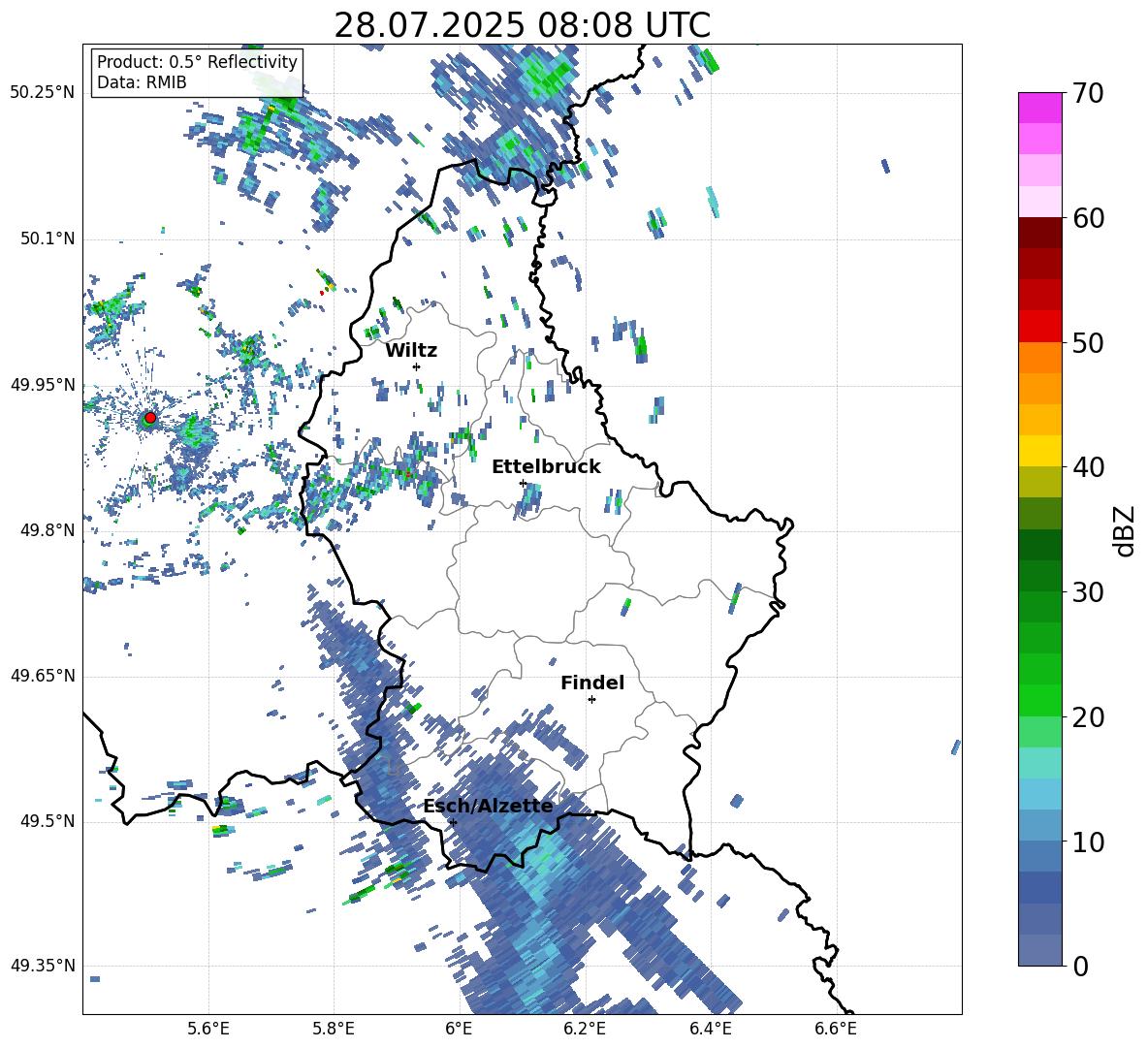This screenshot has height=1048, width=1148.
Task: Click the colorbar tick label 0
Action: (x=1080, y=966)
